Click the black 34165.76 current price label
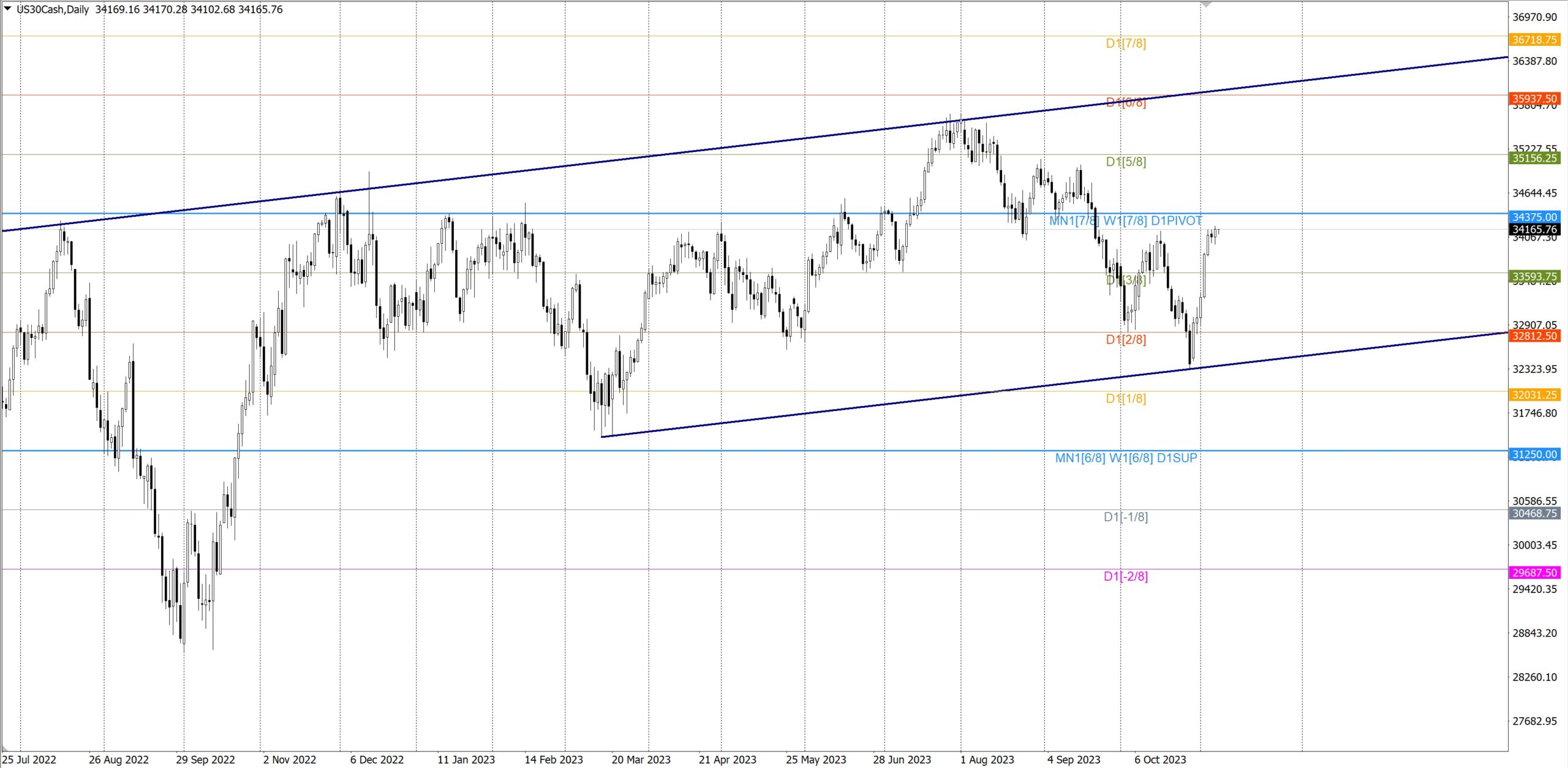 (x=1534, y=230)
